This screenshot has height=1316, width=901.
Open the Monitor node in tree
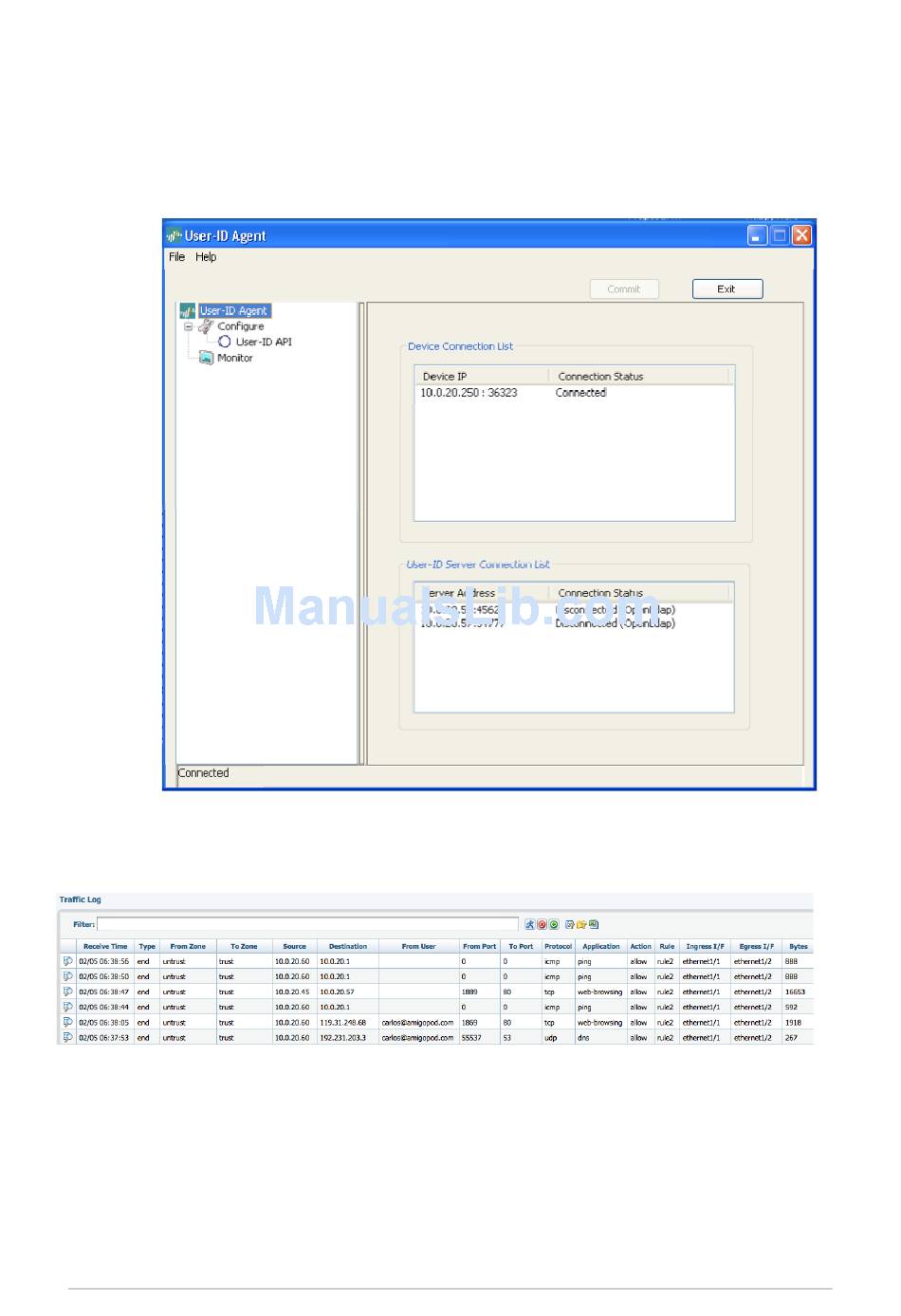point(234,358)
